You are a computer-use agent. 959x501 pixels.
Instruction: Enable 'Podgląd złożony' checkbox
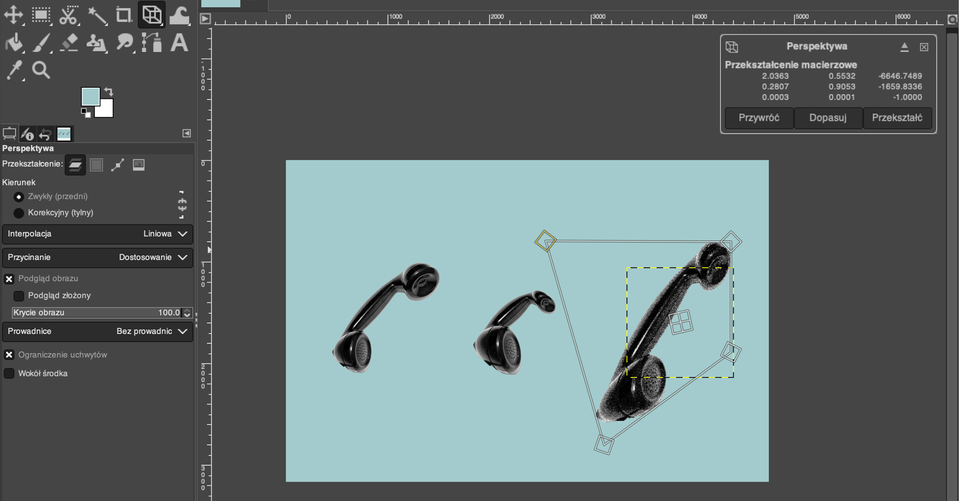pos(19,296)
